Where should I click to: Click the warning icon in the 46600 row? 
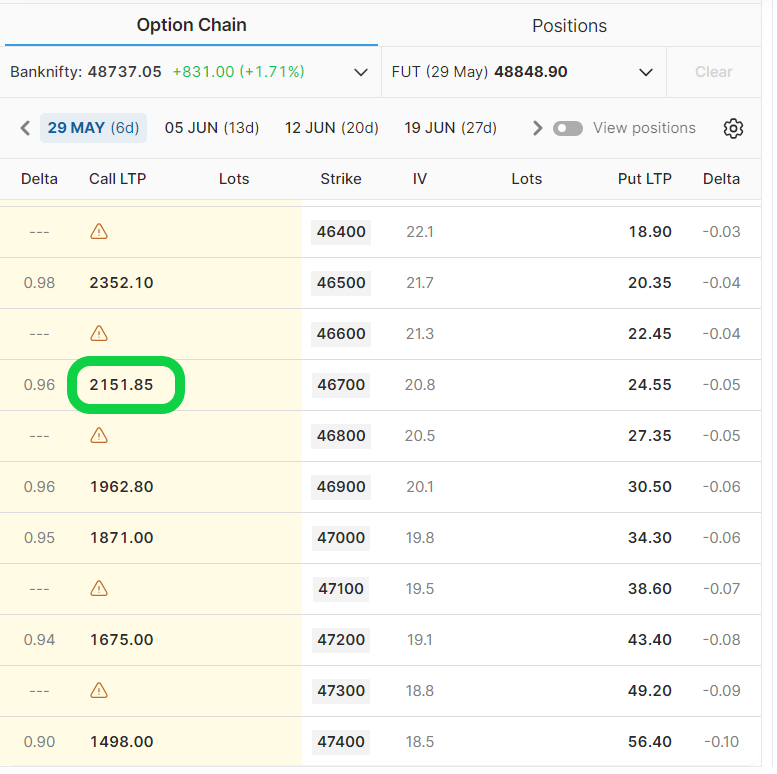click(x=99, y=333)
